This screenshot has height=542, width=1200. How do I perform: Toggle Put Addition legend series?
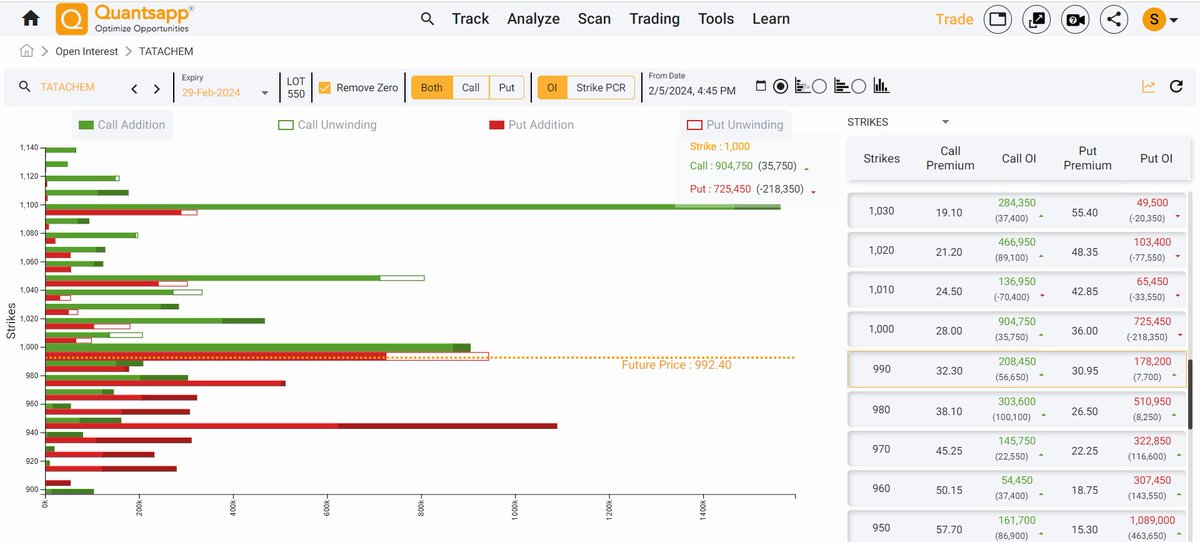pyautogui.click(x=531, y=125)
